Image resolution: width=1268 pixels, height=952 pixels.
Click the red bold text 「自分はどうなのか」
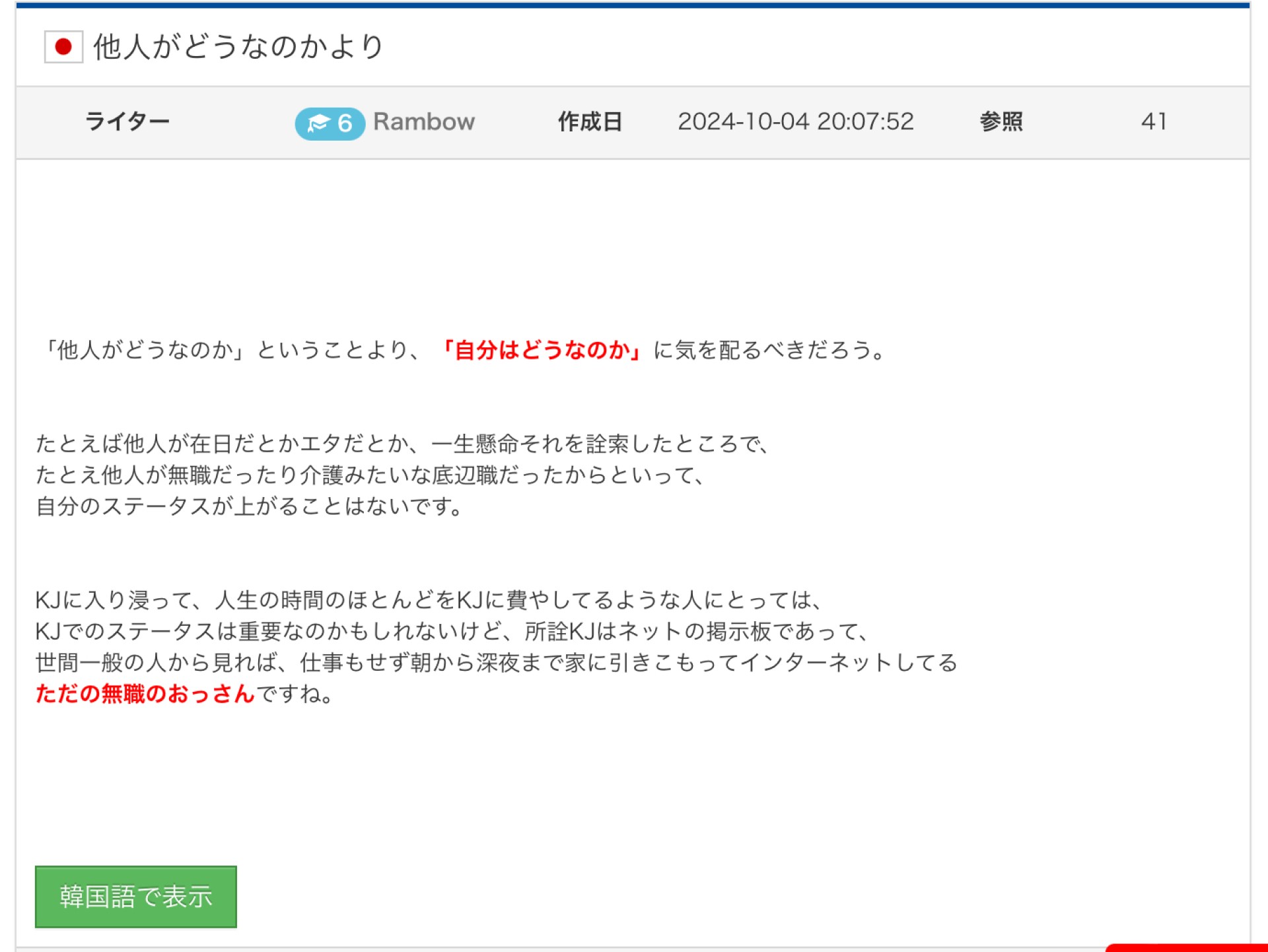(x=540, y=350)
